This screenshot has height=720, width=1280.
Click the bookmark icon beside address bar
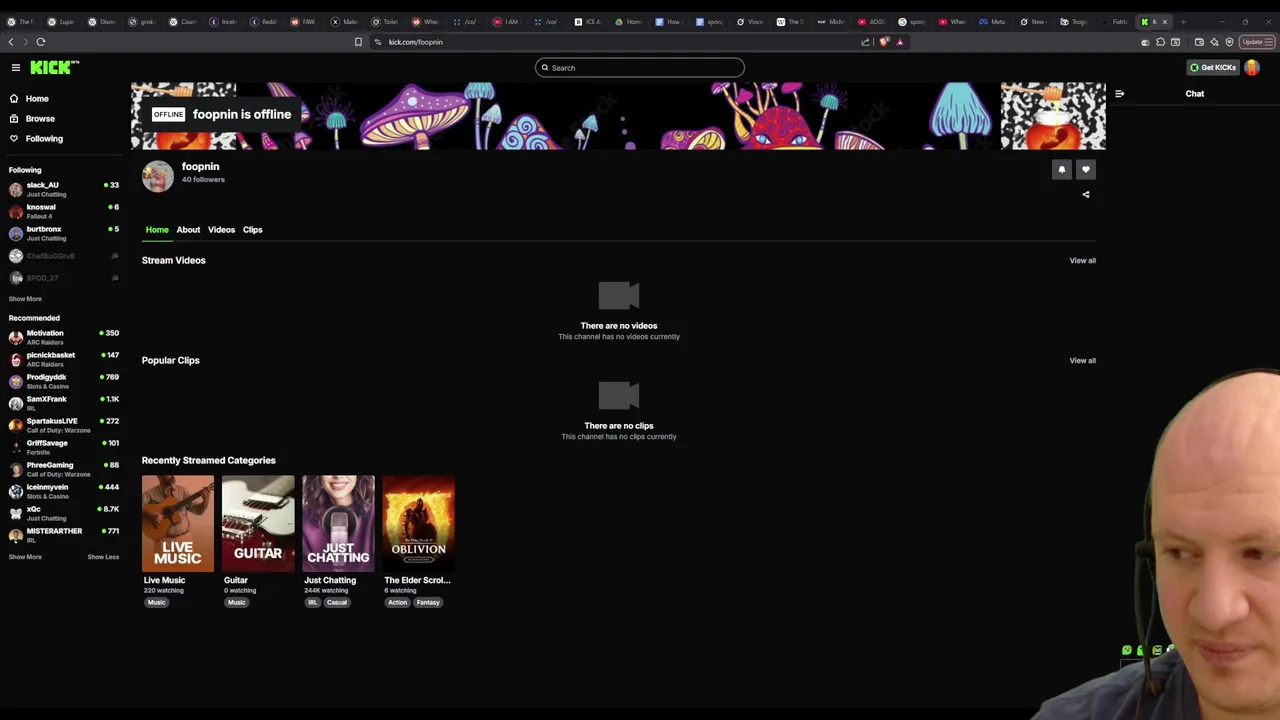tap(358, 42)
